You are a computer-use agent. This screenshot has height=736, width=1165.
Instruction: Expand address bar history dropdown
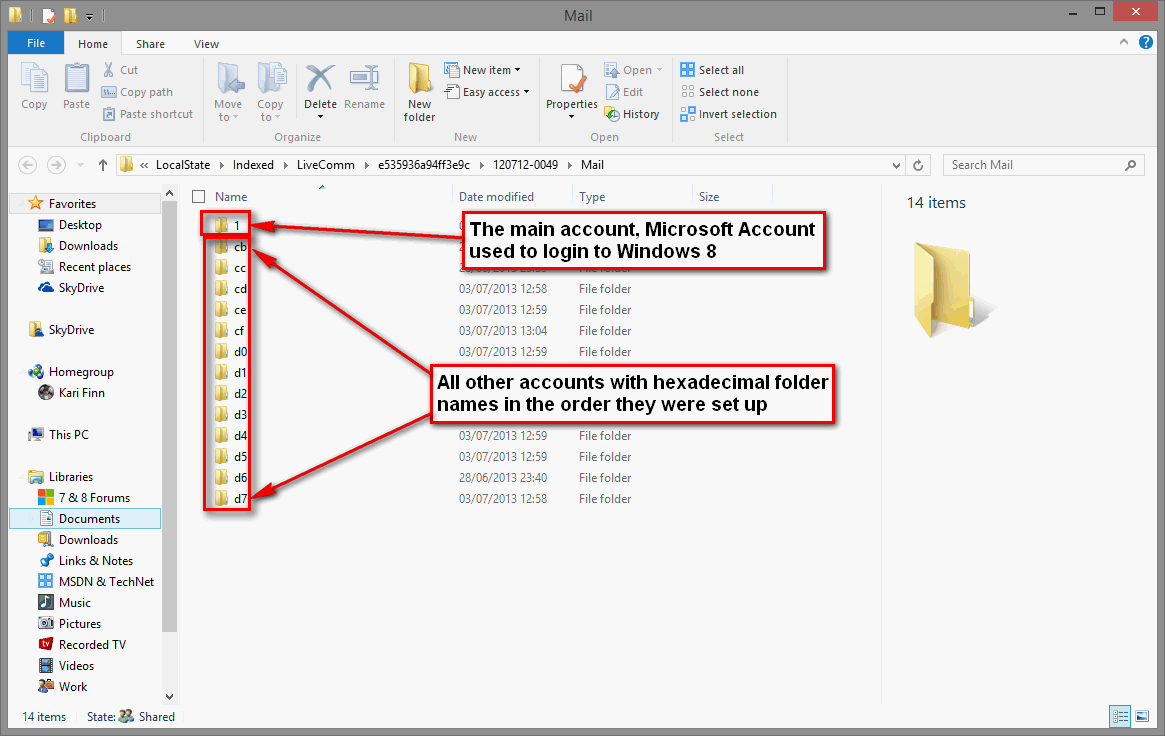tap(896, 165)
